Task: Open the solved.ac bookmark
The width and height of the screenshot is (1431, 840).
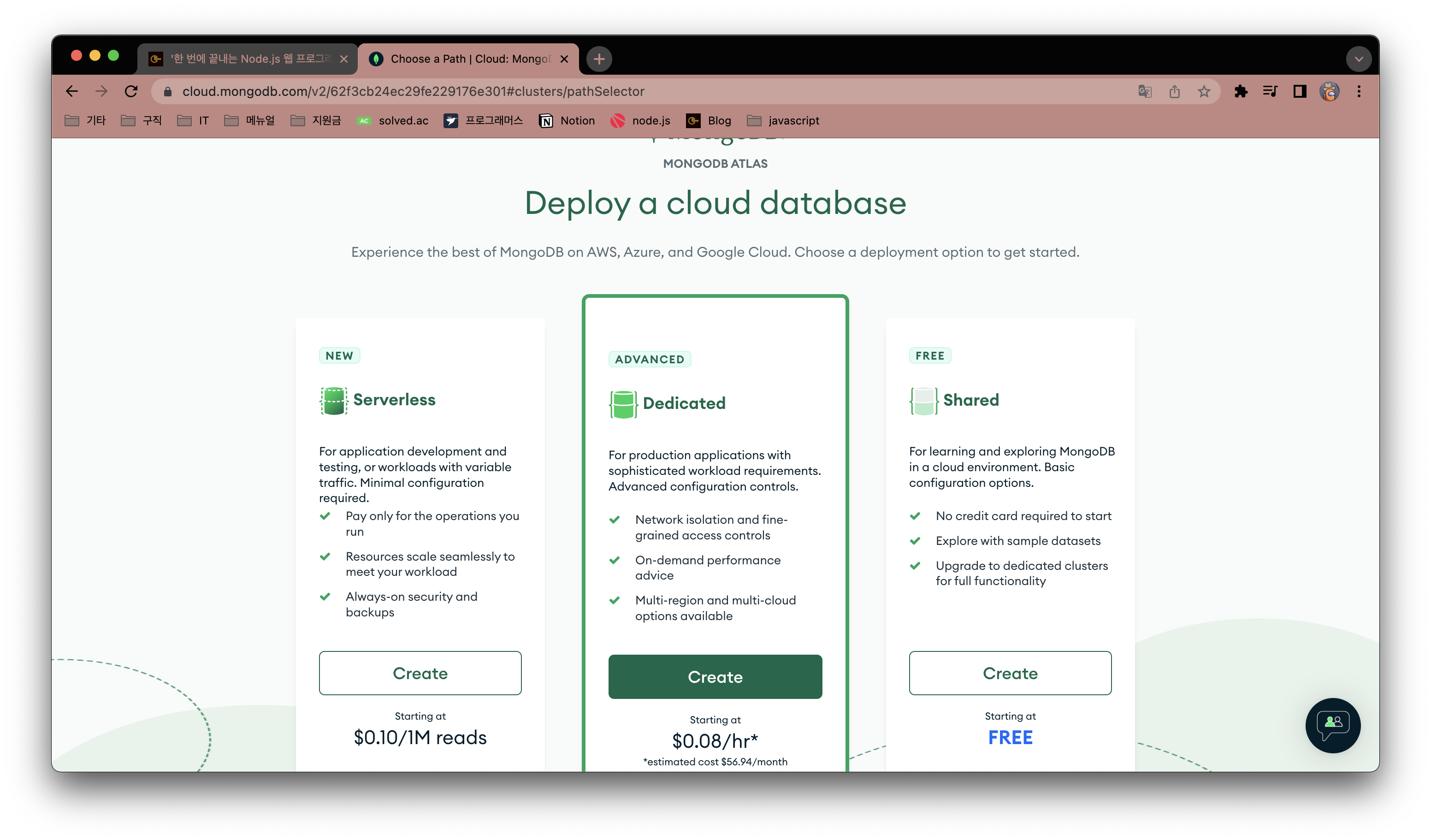Action: (x=392, y=120)
